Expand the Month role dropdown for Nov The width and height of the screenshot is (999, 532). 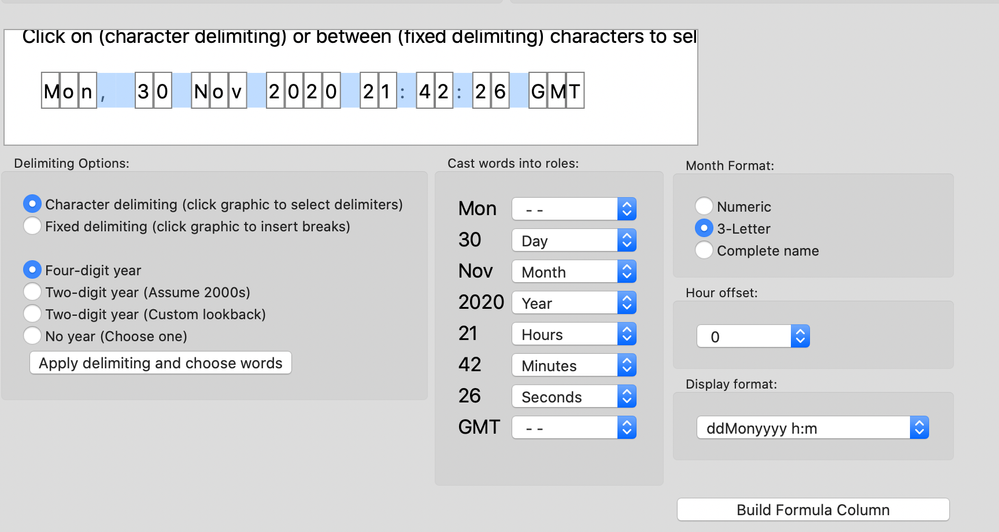click(574, 272)
